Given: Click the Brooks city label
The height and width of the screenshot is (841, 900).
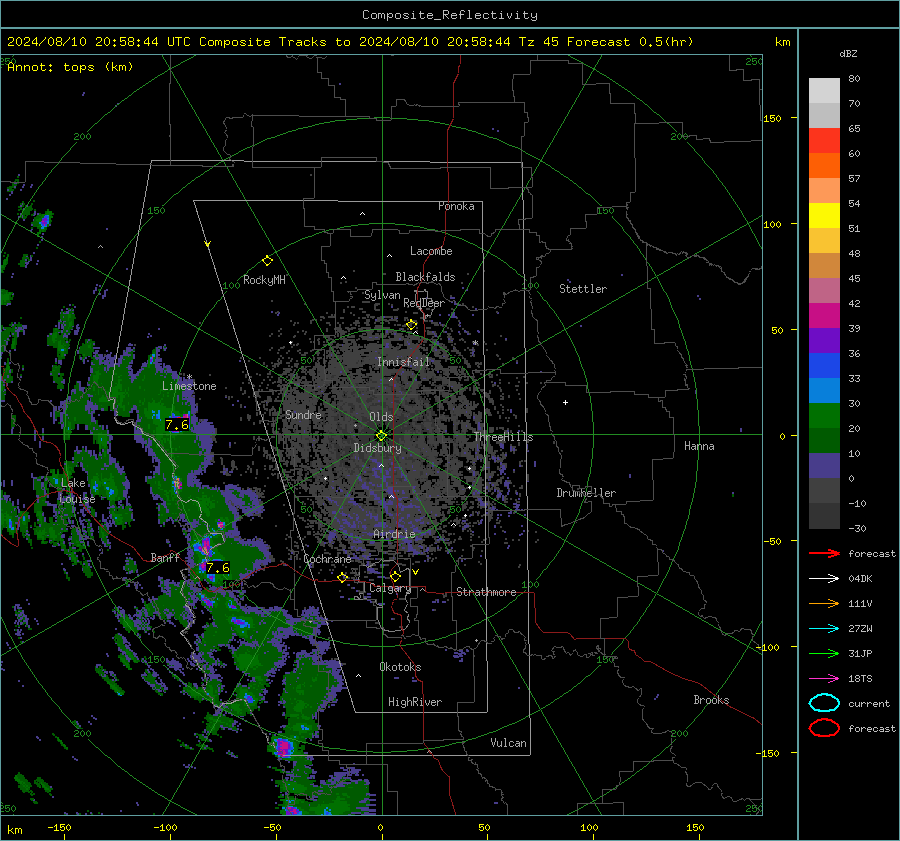Looking at the screenshot, I should [x=711, y=700].
